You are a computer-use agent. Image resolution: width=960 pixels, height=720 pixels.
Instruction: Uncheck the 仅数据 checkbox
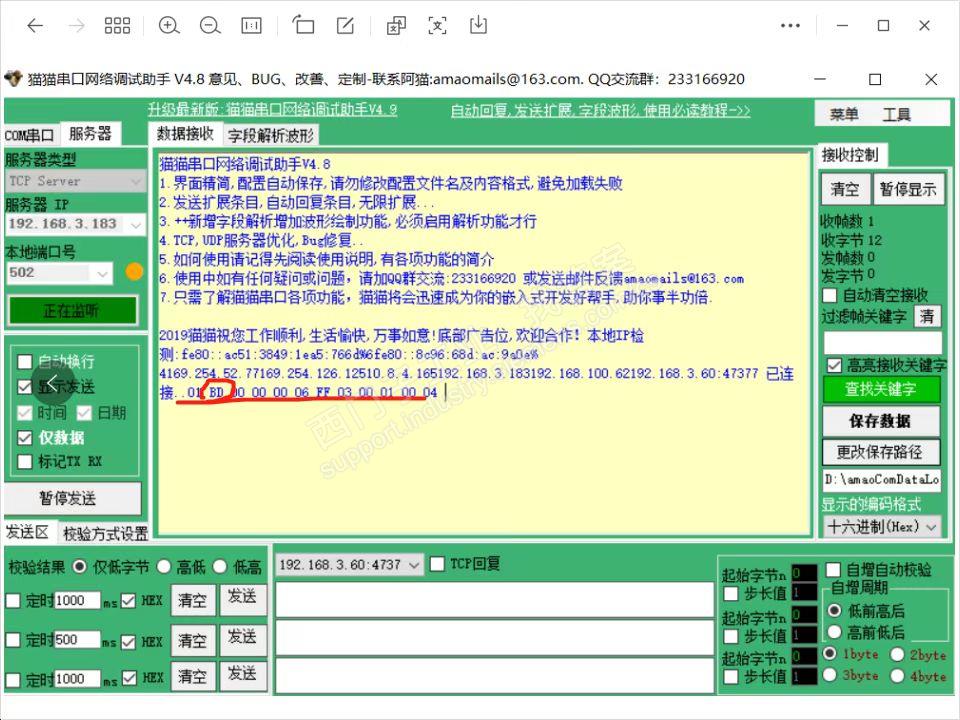click(x=24, y=438)
